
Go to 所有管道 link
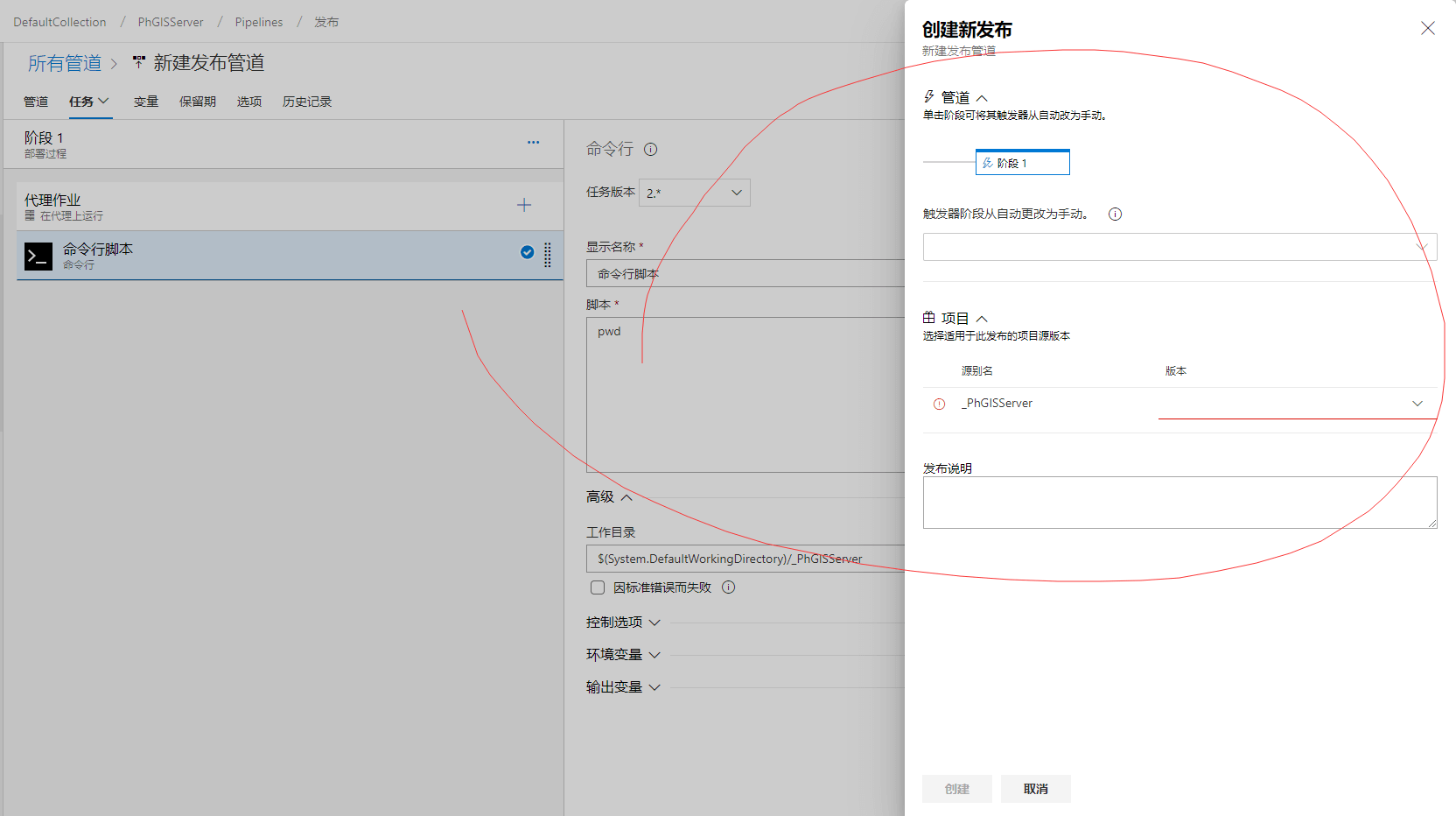tap(65, 63)
